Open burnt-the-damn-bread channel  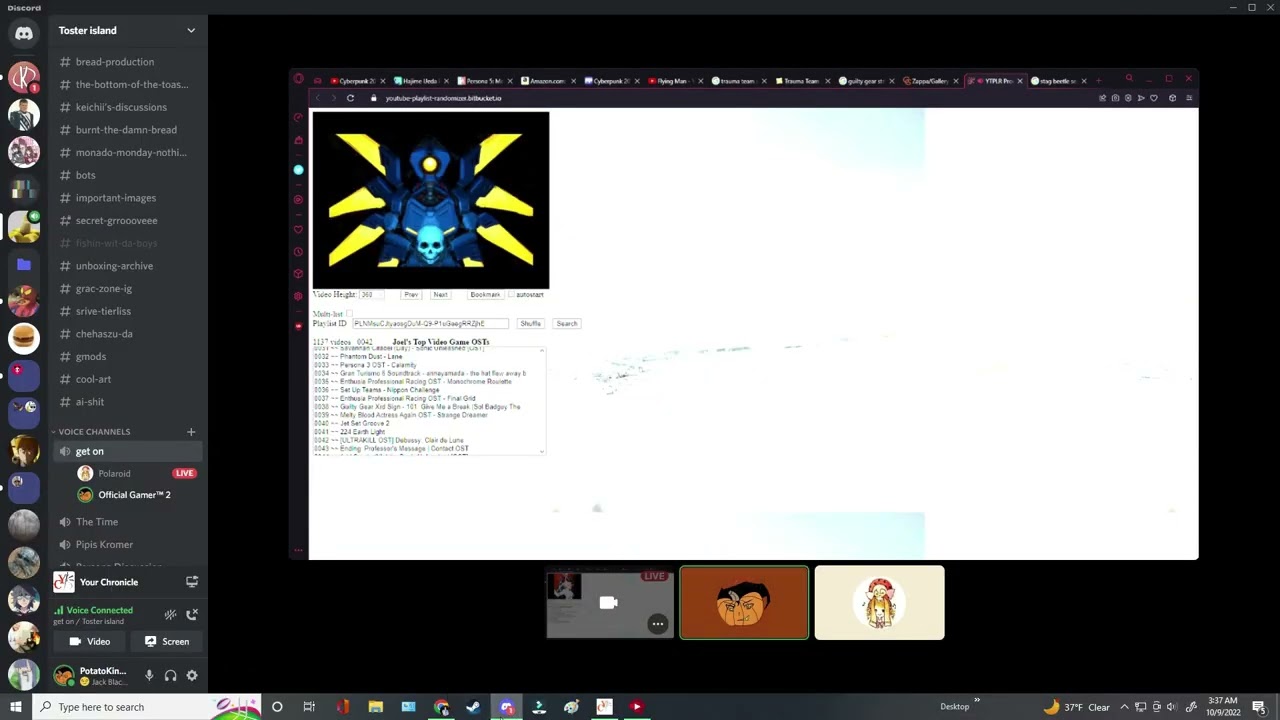[126, 130]
